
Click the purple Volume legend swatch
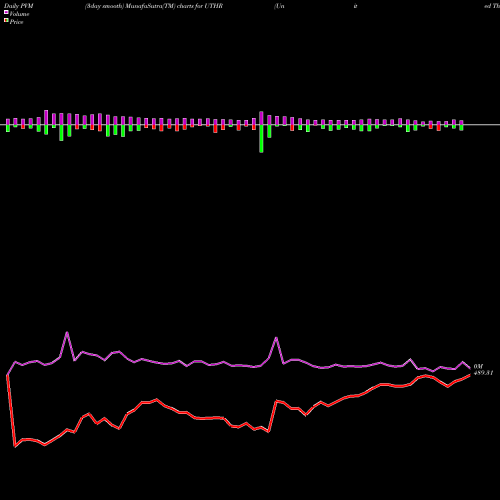point(6,12)
